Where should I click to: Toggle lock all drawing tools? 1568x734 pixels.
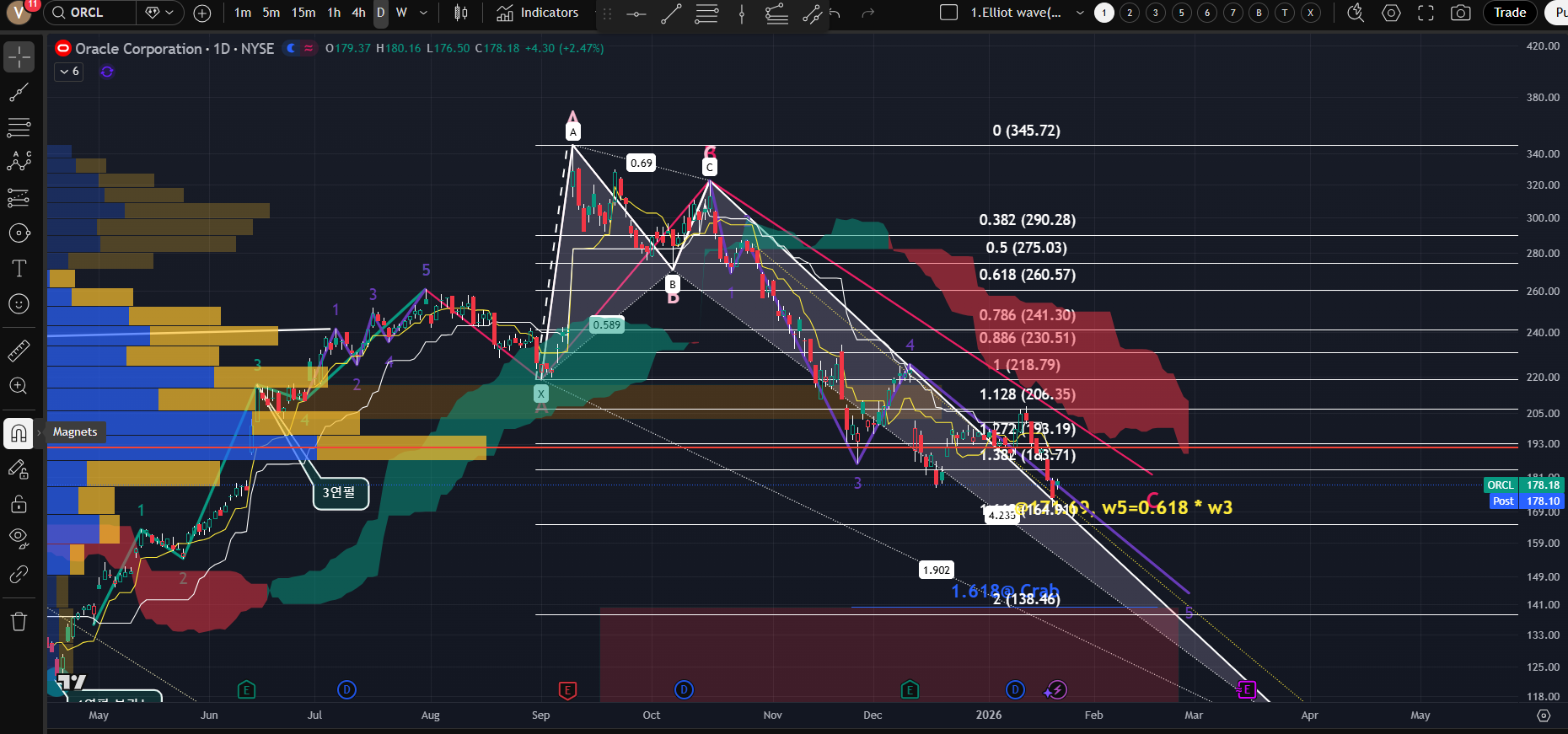[x=19, y=504]
